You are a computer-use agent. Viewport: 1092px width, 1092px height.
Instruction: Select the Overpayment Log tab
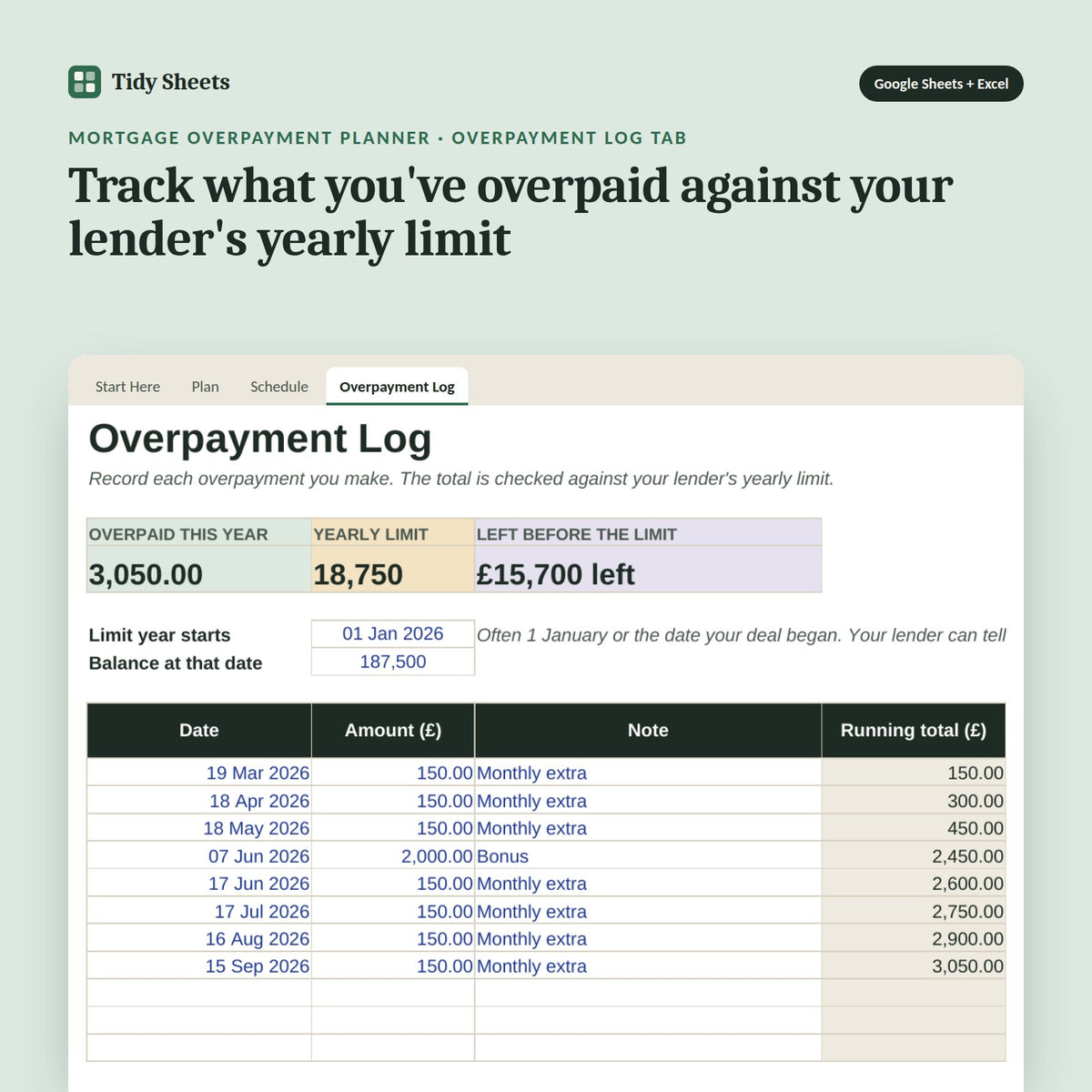click(x=397, y=387)
